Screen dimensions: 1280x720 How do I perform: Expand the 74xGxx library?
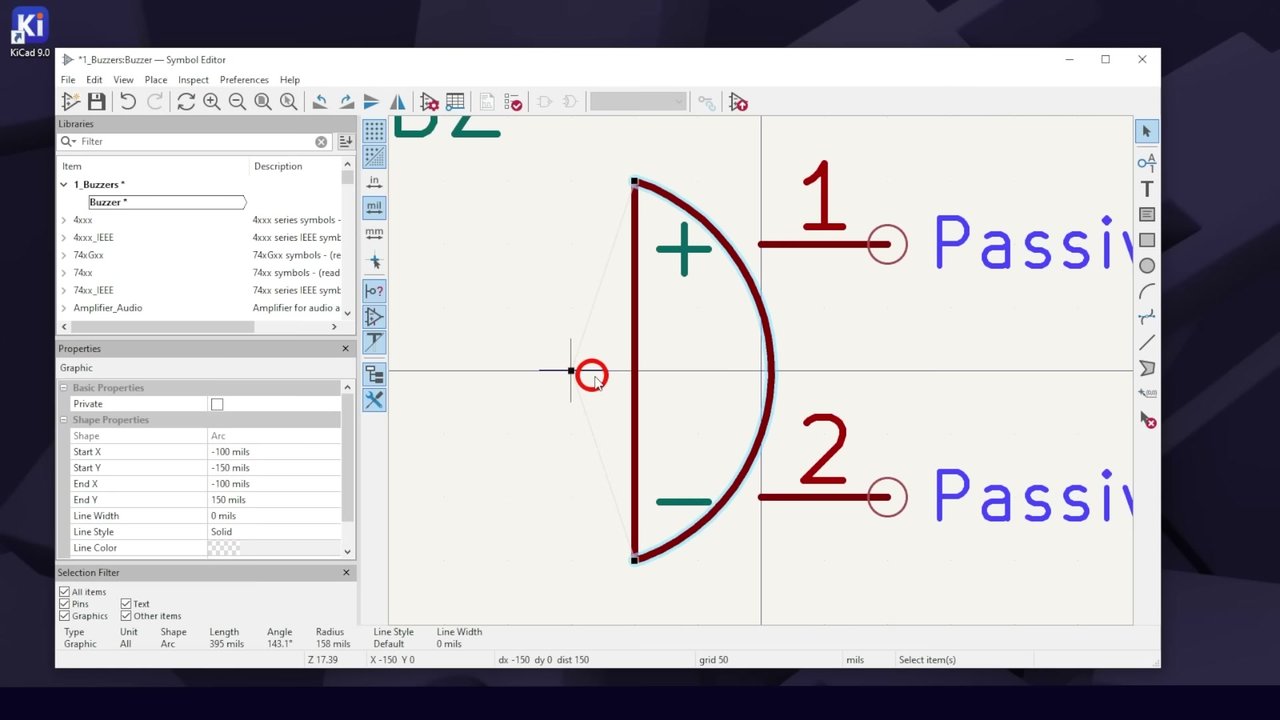64,255
